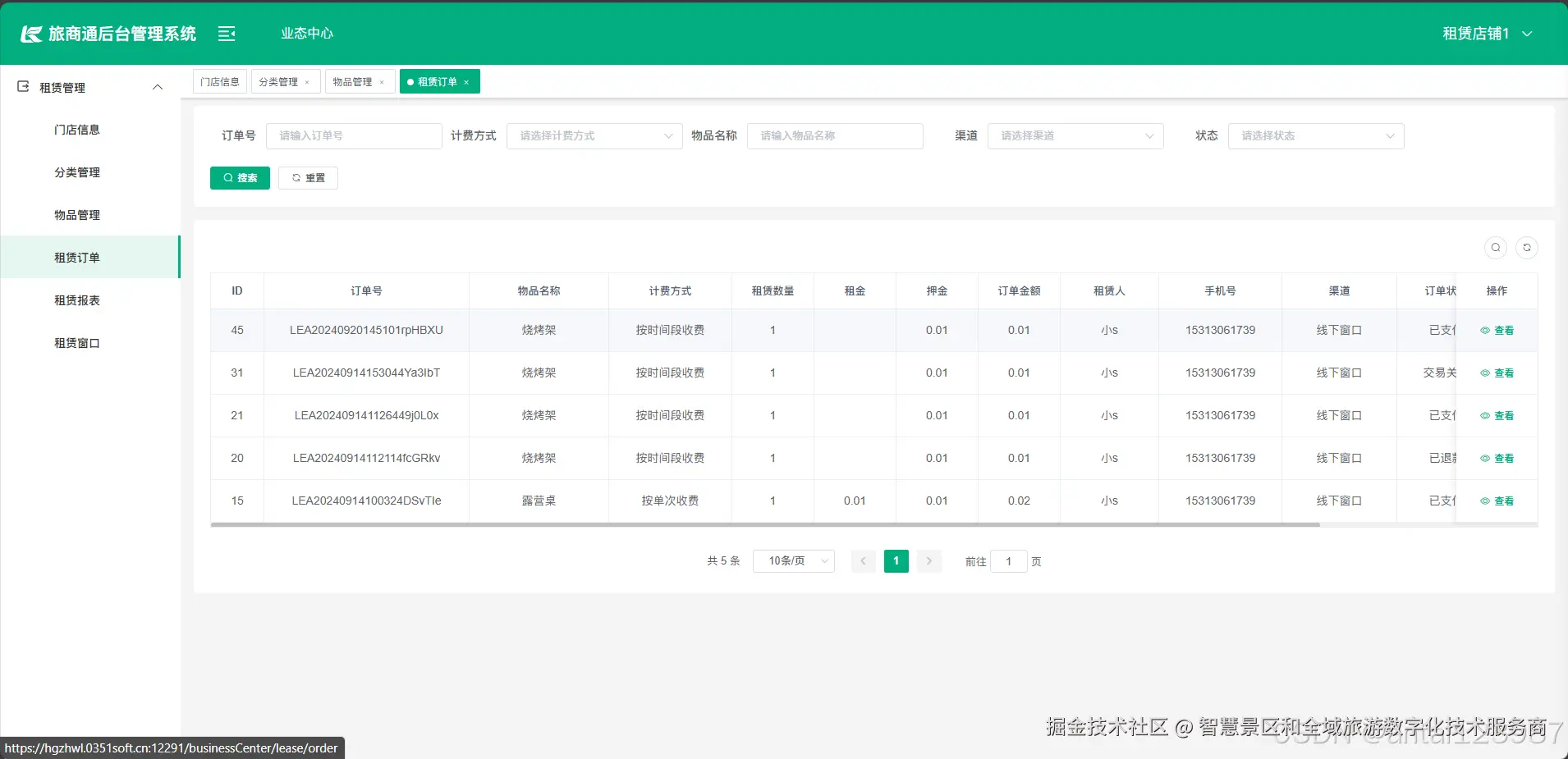This screenshot has height=759, width=1568.
Task: Open 租赁报表 in the sidebar
Action: [90, 300]
